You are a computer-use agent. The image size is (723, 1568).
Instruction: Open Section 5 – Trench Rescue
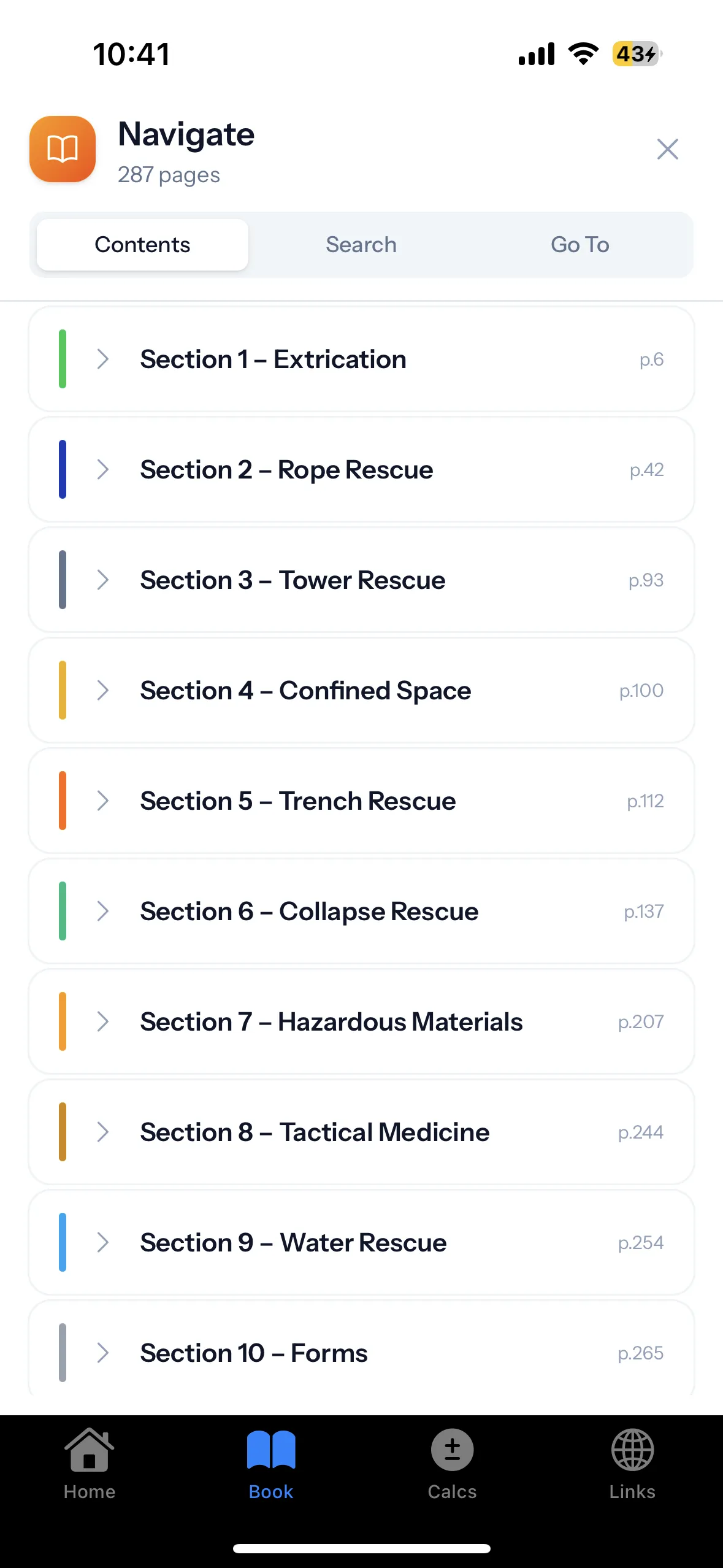point(298,801)
